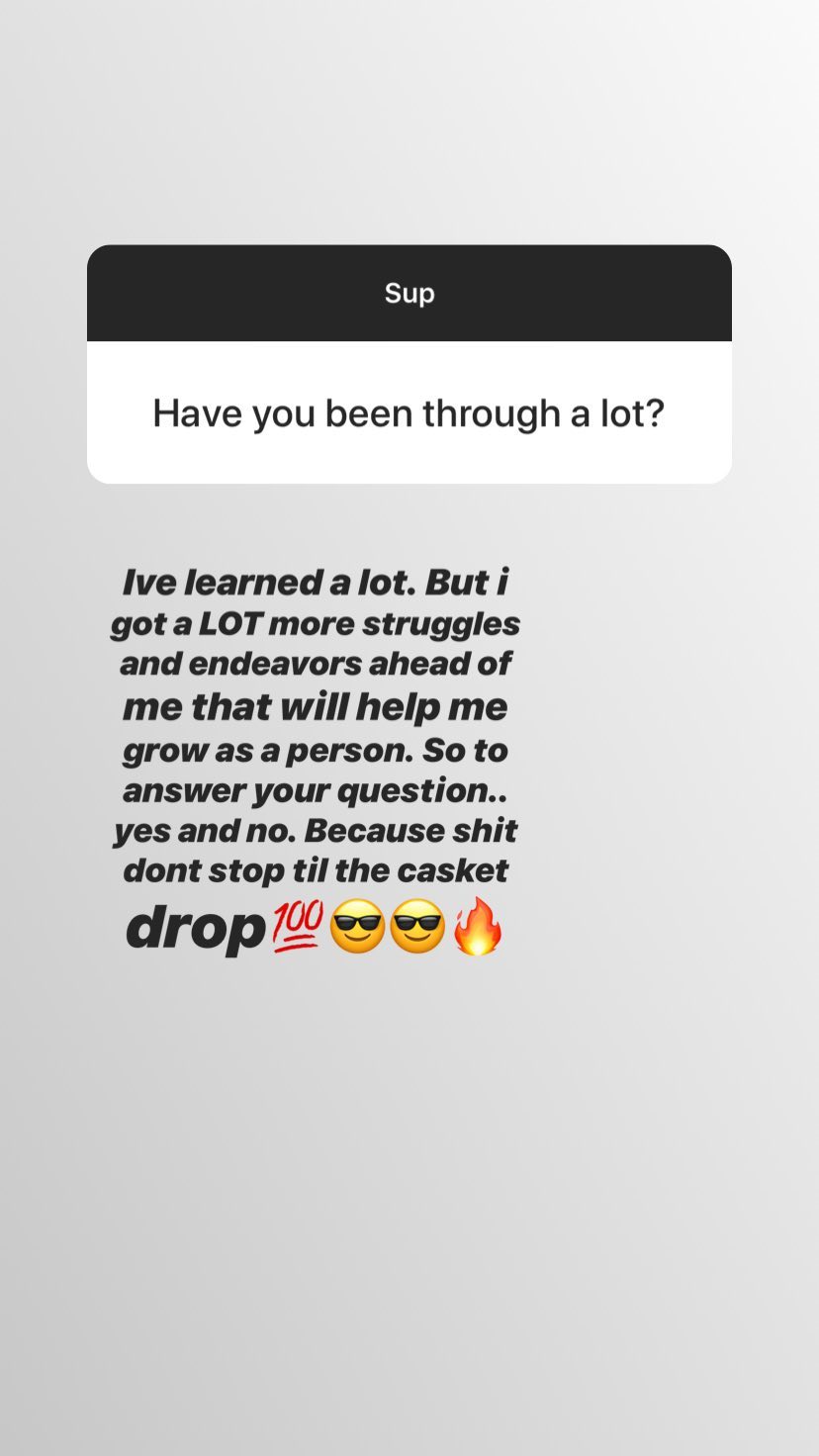Tap the line 'yes and no. Because shit'
Viewport: 819px width, 1456px height.
[x=315, y=831]
